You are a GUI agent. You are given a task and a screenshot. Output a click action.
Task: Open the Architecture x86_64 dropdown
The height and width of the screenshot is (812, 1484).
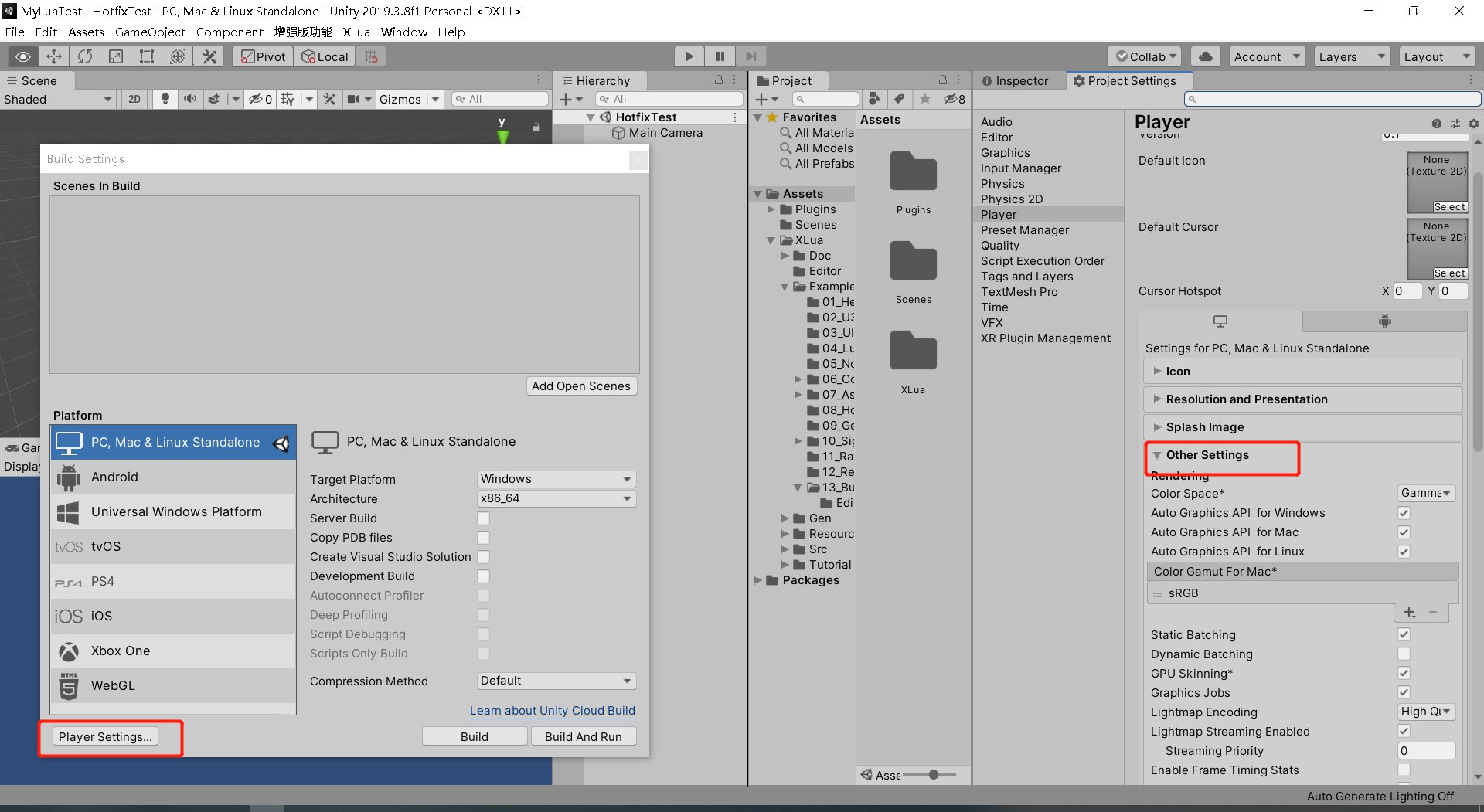(556, 498)
